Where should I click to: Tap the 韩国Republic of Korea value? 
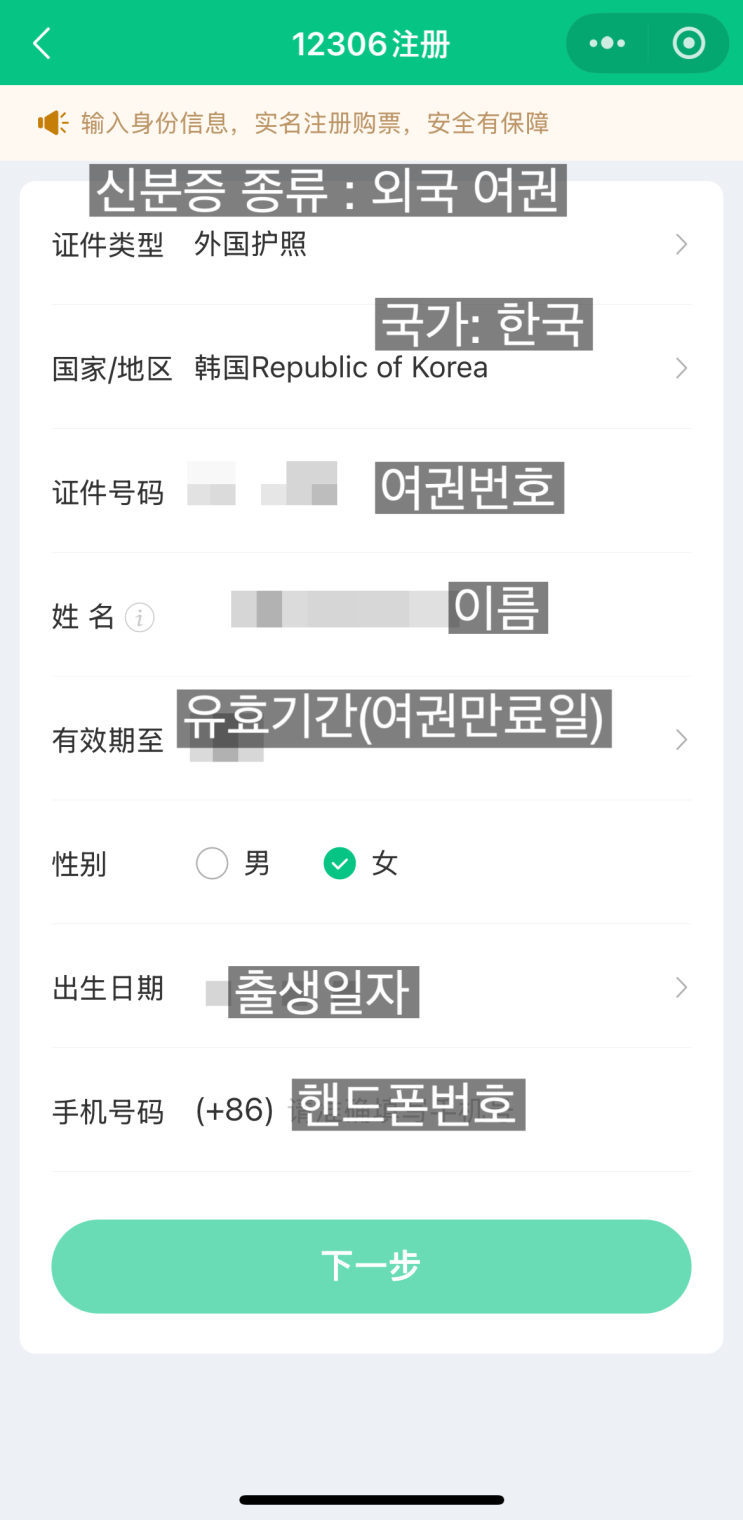tap(341, 368)
